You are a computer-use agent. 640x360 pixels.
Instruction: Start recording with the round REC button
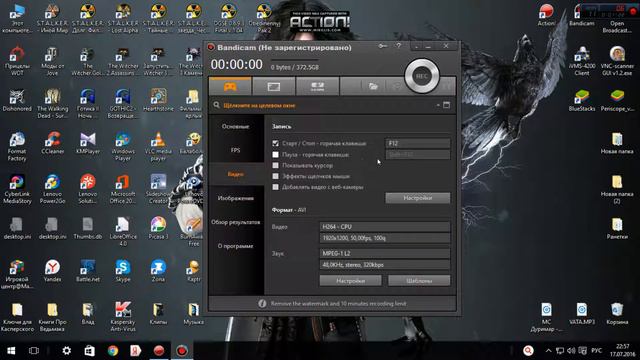pos(422,76)
